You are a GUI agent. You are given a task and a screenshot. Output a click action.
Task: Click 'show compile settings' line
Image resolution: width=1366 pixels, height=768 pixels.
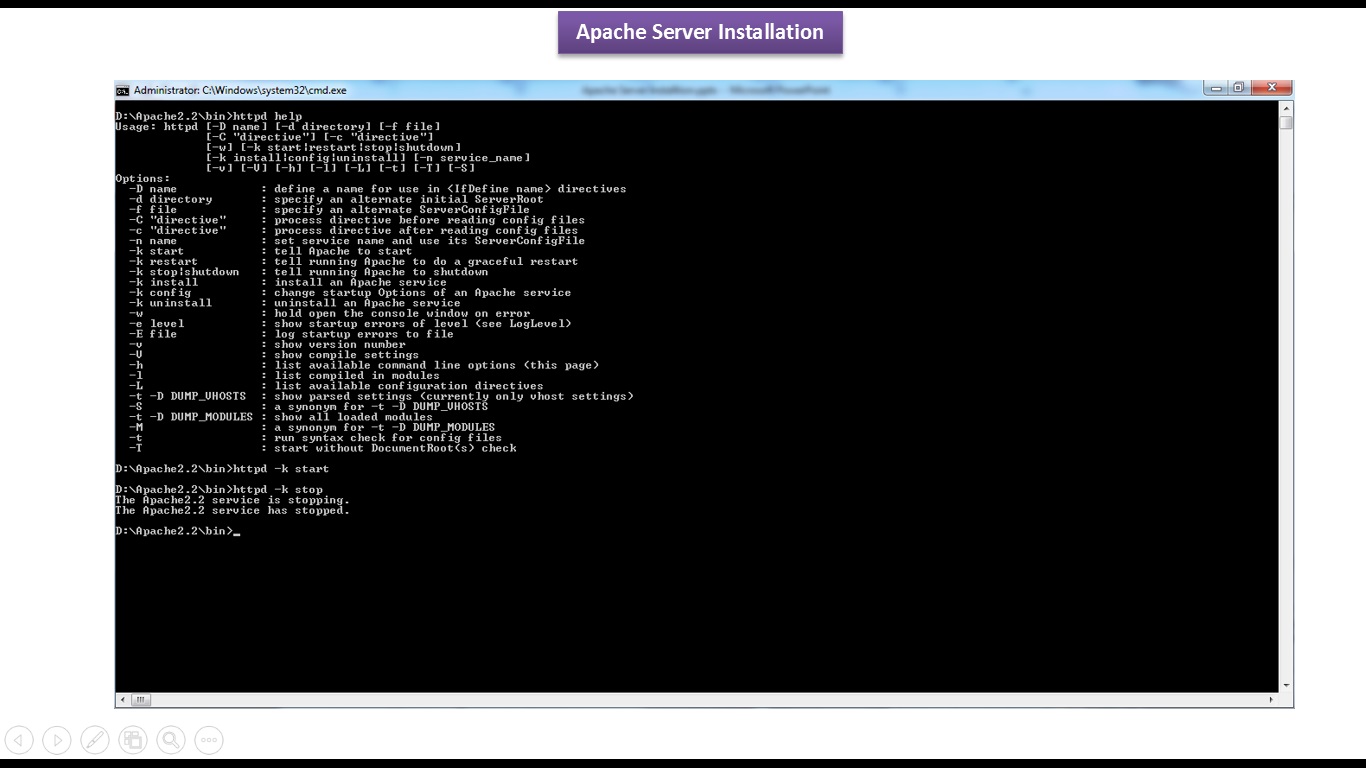coord(347,355)
